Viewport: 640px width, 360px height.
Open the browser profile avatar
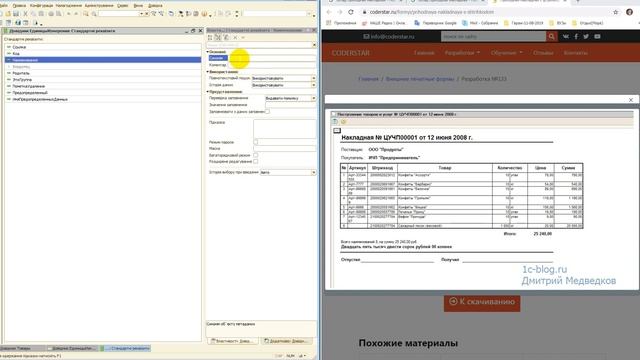(629, 12)
